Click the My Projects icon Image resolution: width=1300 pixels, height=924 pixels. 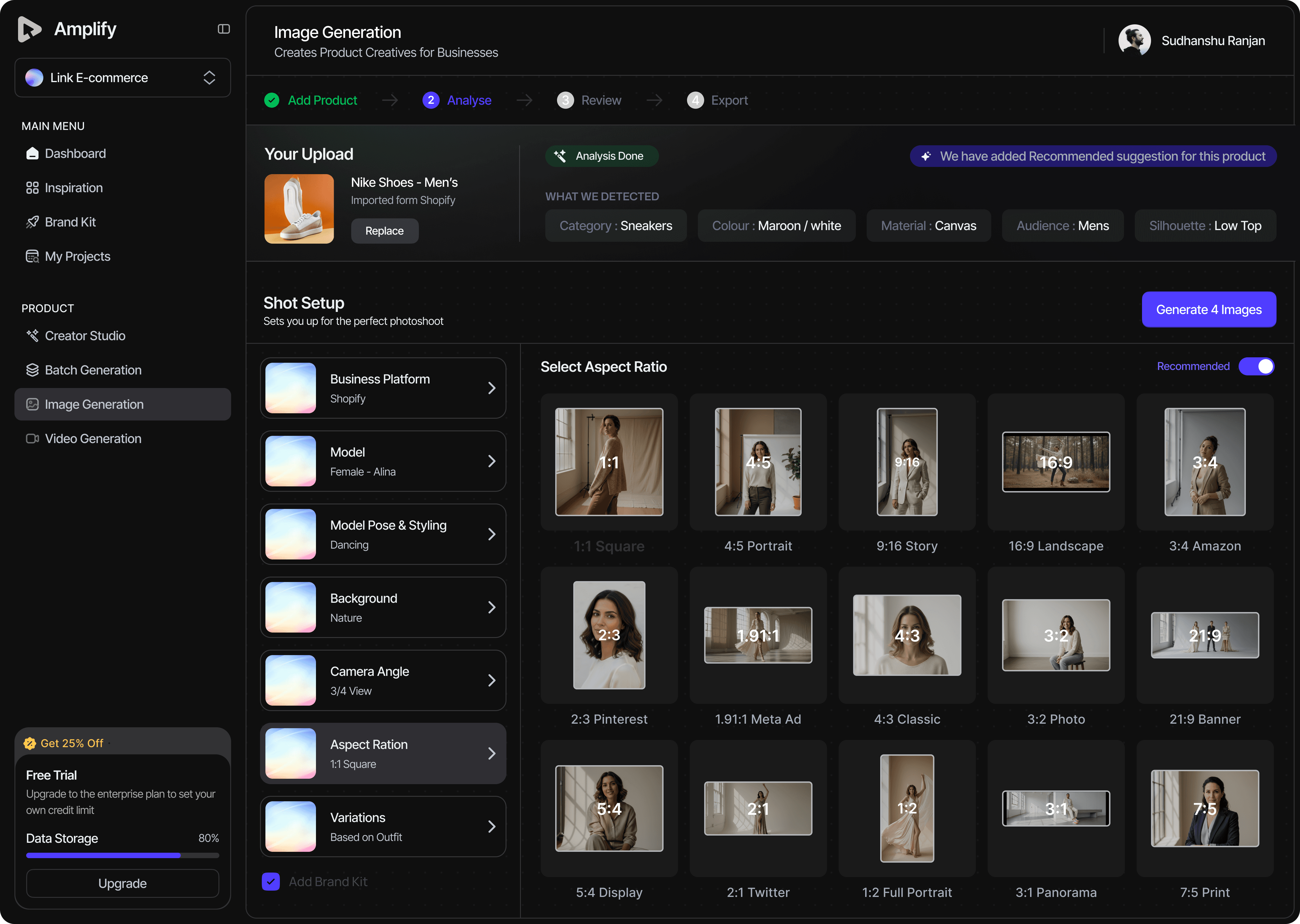click(x=32, y=257)
